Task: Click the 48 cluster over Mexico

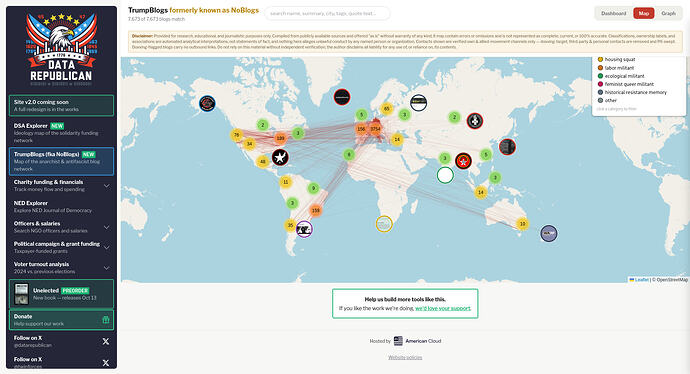Action: click(x=263, y=161)
